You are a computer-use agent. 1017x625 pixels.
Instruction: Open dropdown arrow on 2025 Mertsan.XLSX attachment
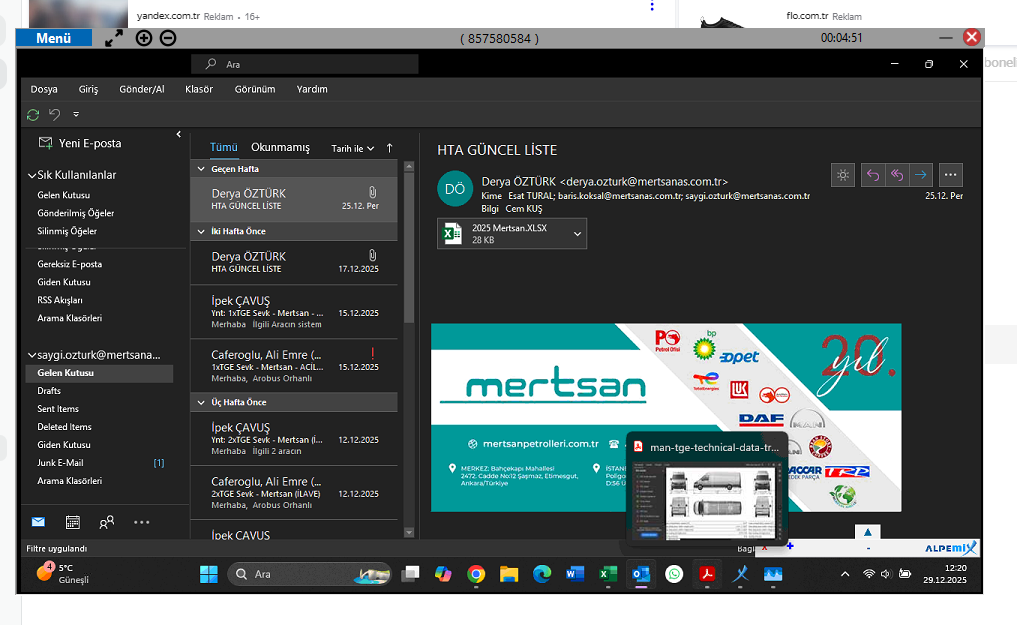click(577, 234)
